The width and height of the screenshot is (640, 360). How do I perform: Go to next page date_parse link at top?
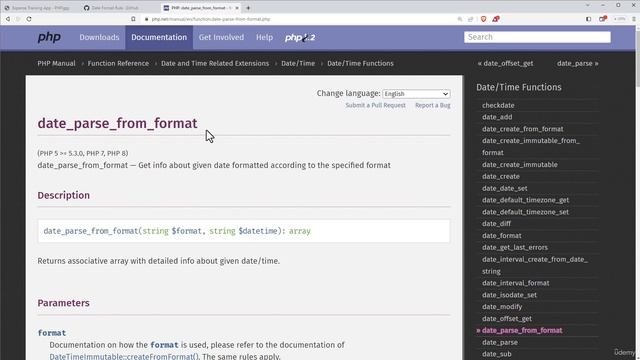(578, 63)
